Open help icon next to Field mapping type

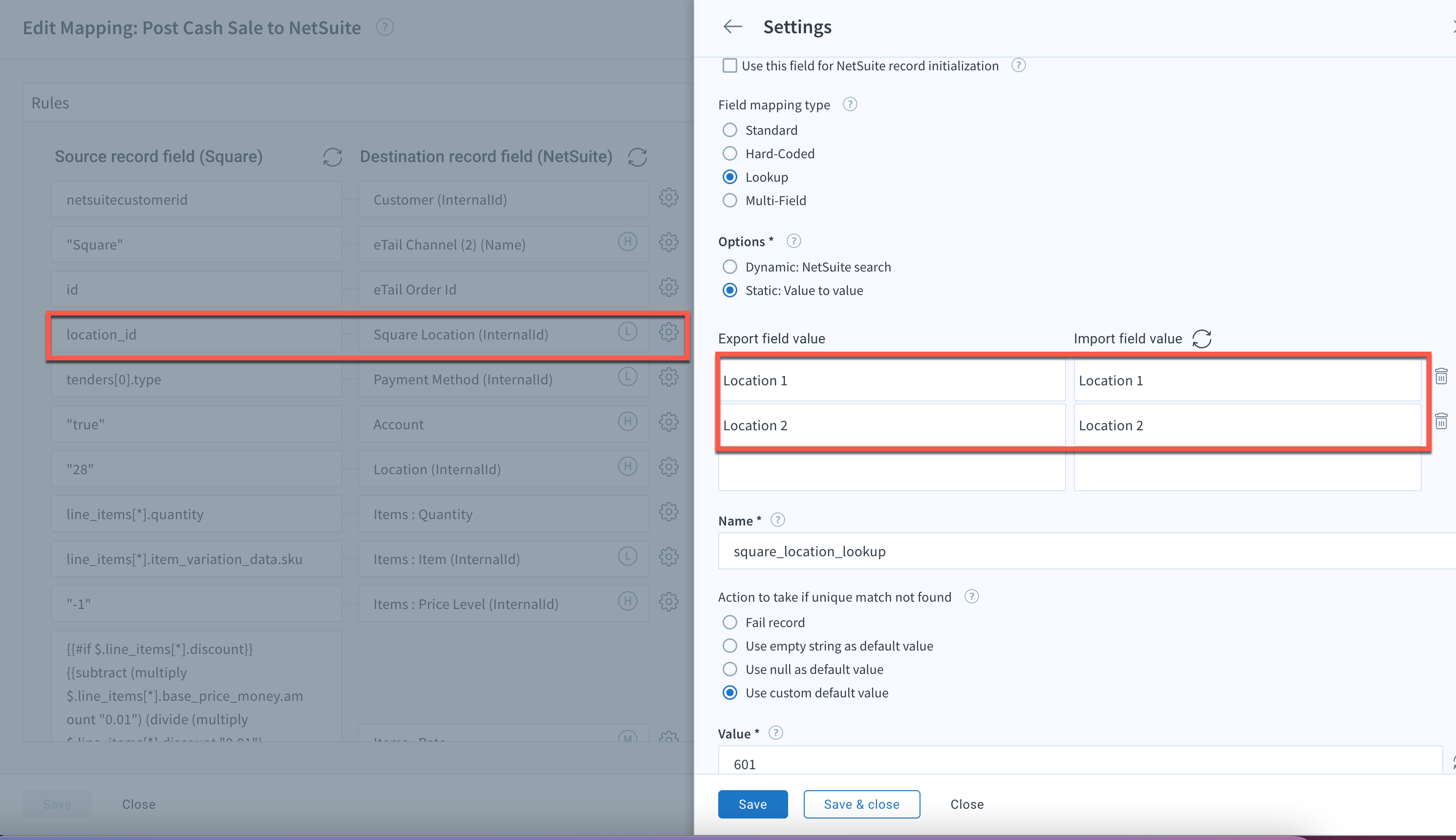850,105
